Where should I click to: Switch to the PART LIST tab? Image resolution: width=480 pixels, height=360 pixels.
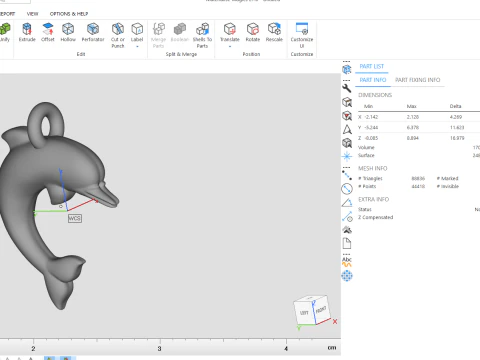[x=372, y=66]
